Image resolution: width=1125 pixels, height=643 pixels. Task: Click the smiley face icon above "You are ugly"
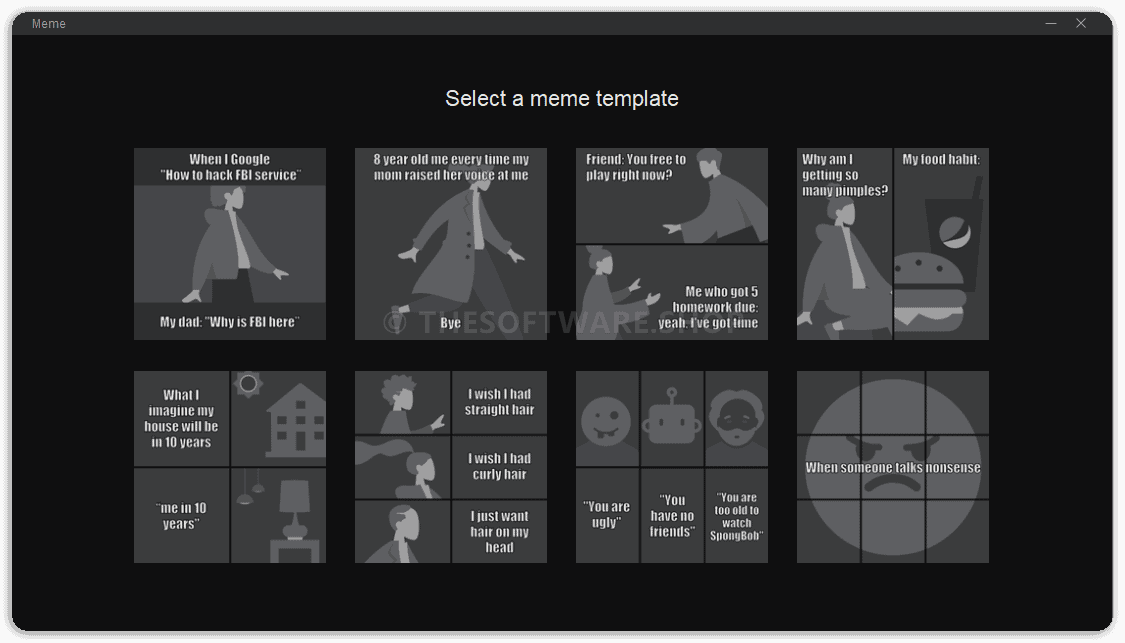(x=606, y=421)
